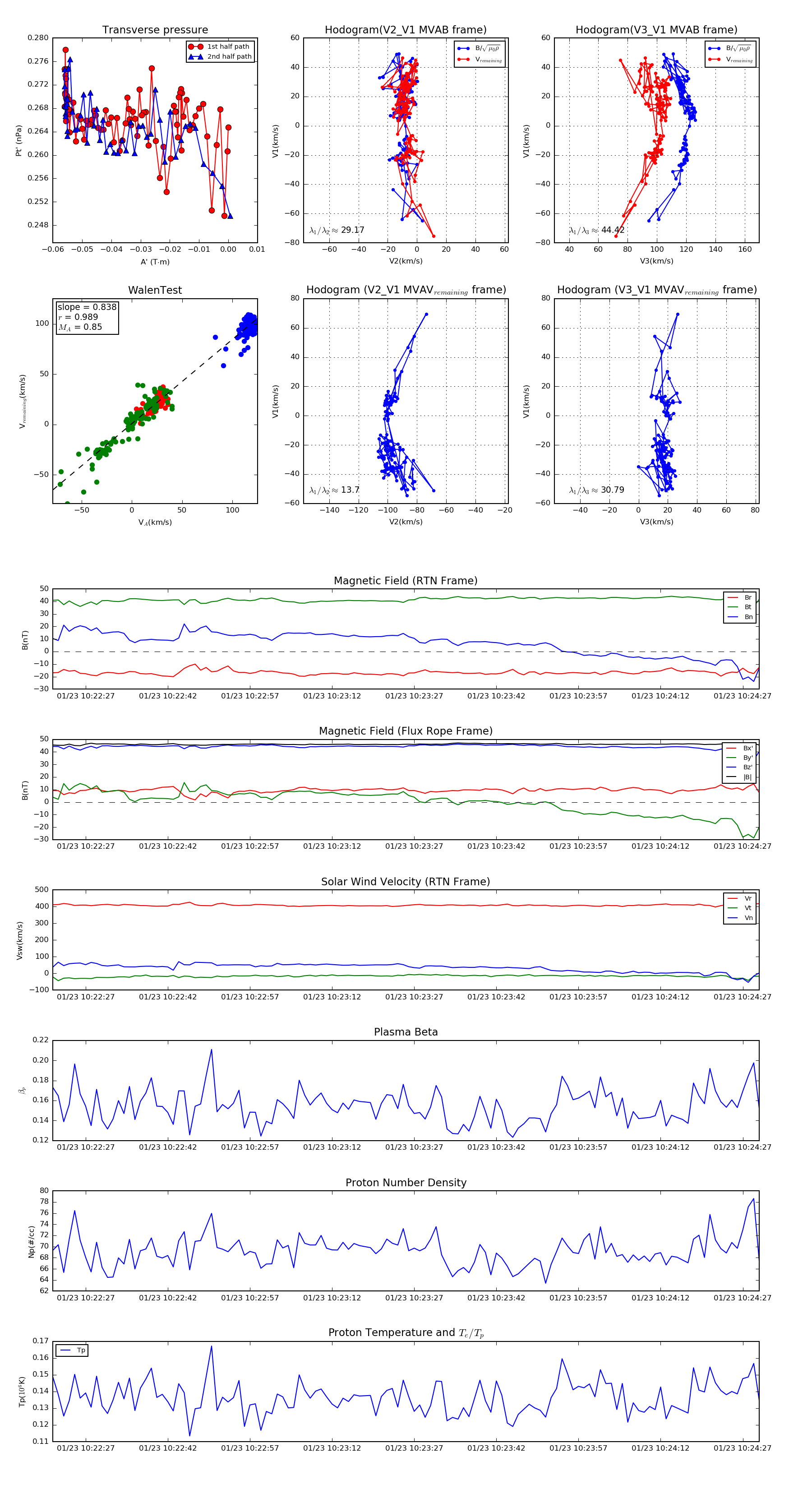The height and width of the screenshot is (1489, 812).
Task: Select the "|B|" legend entry
Action: point(740,777)
